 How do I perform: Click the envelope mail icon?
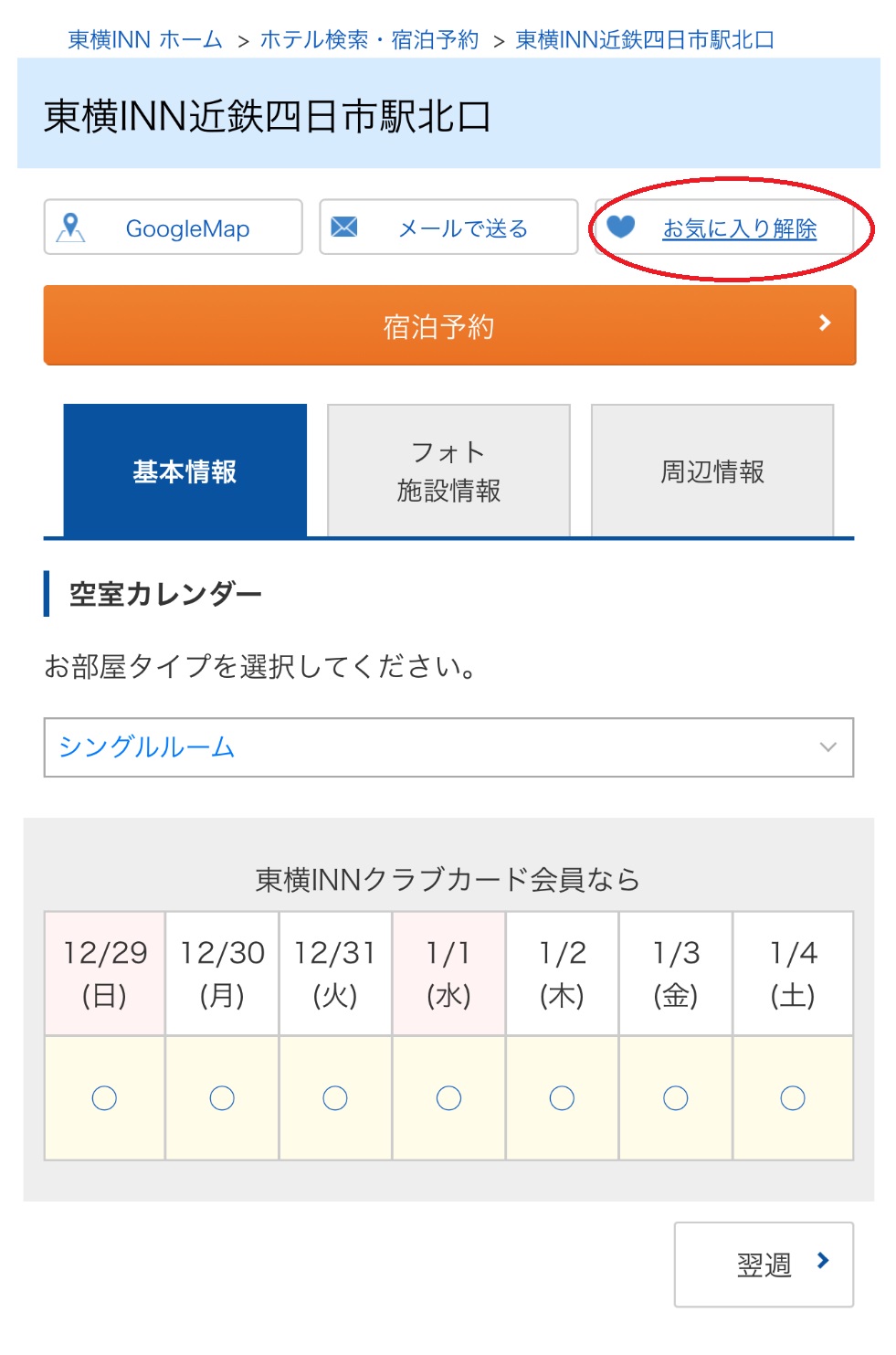tap(344, 227)
